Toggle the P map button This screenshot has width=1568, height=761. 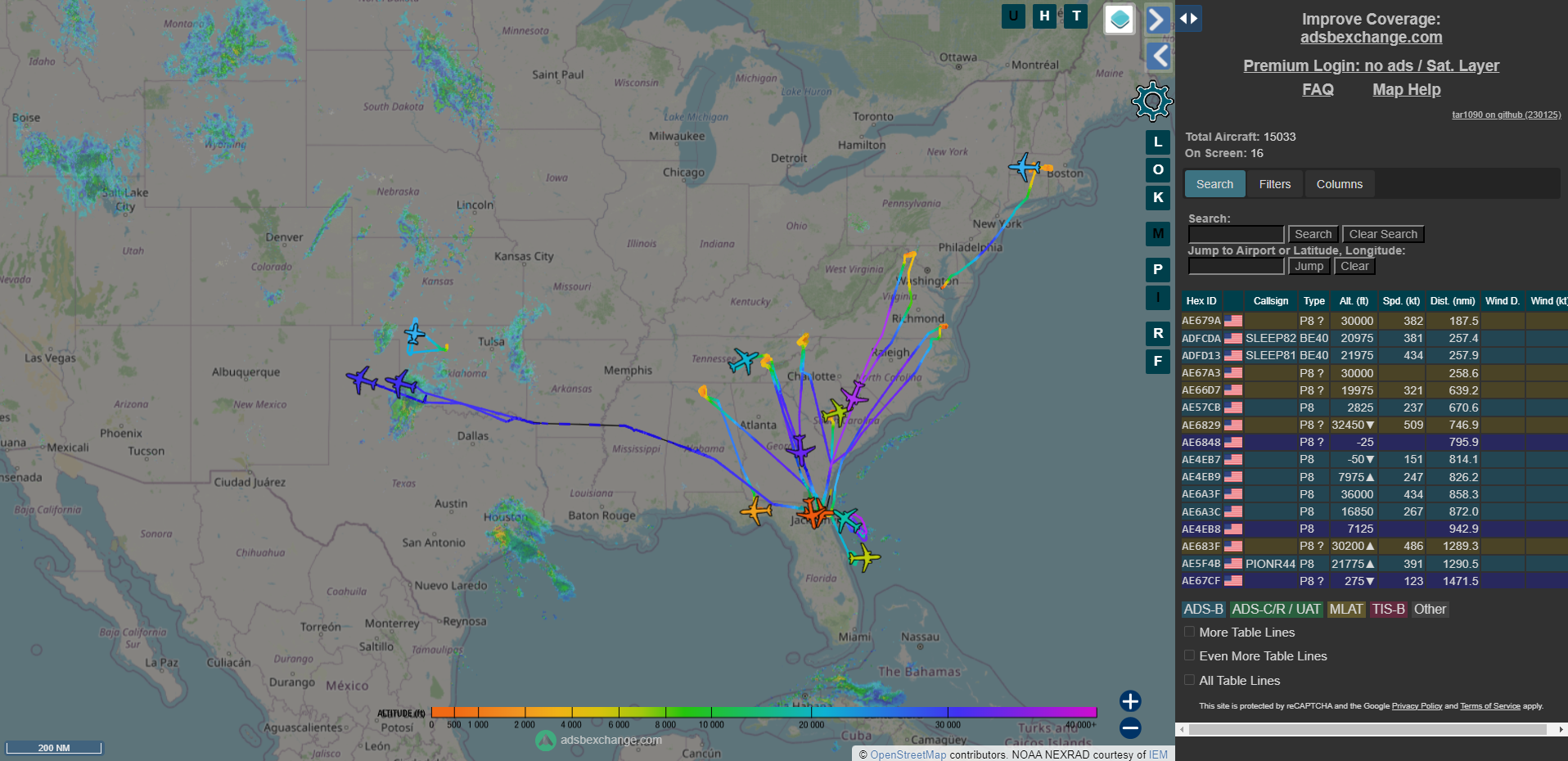[1158, 269]
